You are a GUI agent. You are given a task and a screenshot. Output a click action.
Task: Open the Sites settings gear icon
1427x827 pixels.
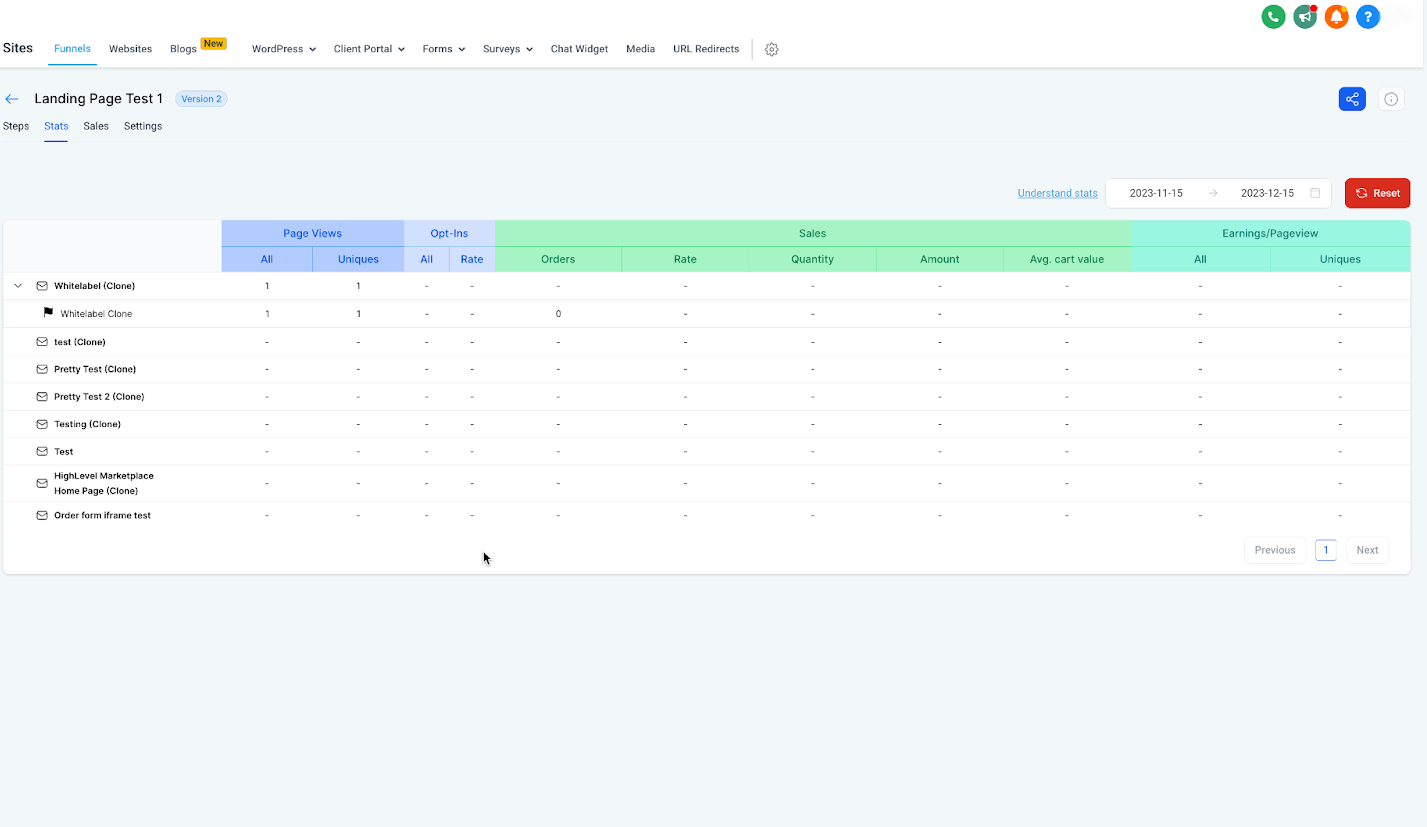(771, 49)
